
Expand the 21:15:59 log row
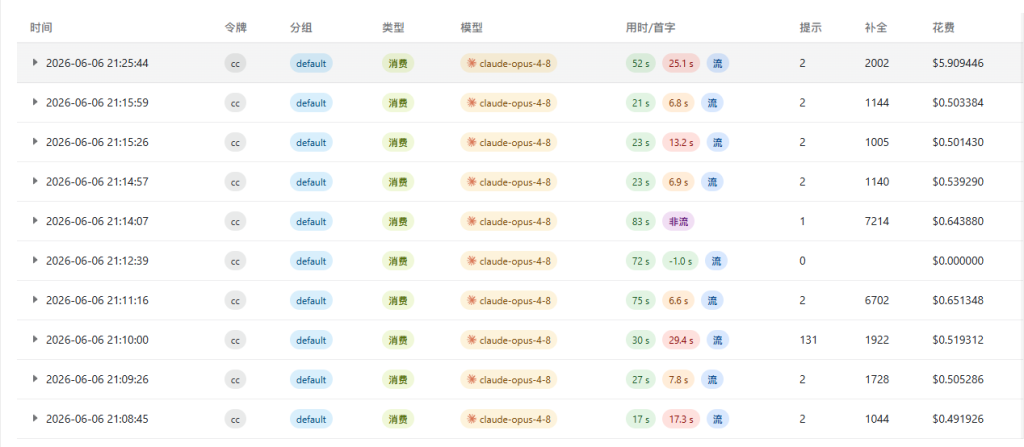(x=35, y=103)
